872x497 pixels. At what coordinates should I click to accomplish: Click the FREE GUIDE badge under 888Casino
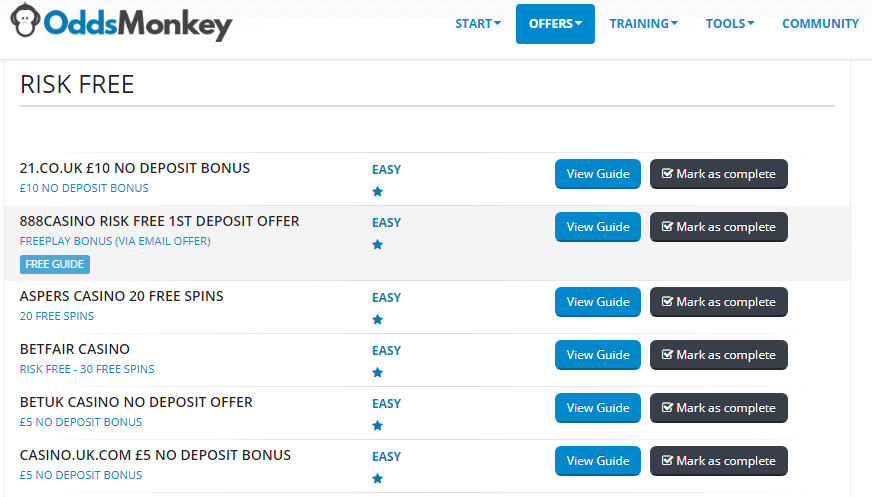54,264
